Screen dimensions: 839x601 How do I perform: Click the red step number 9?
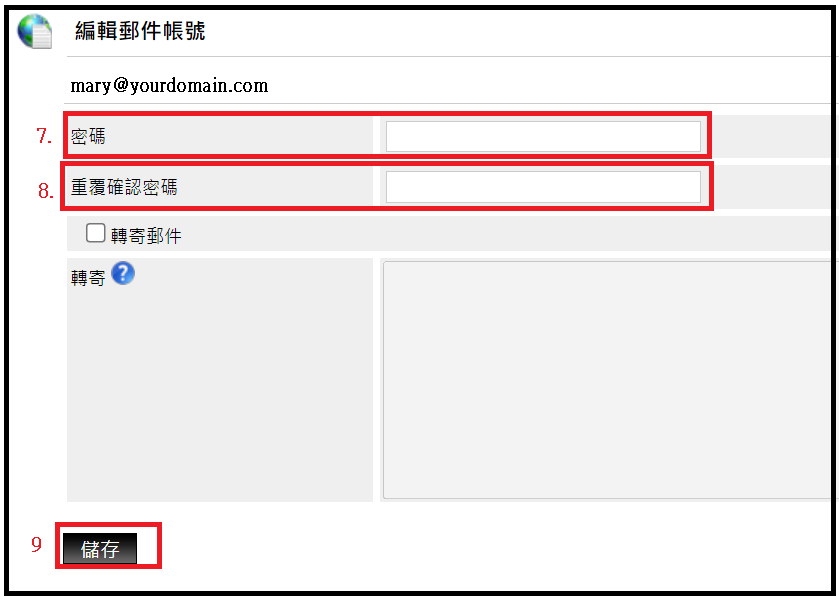tap(36, 545)
